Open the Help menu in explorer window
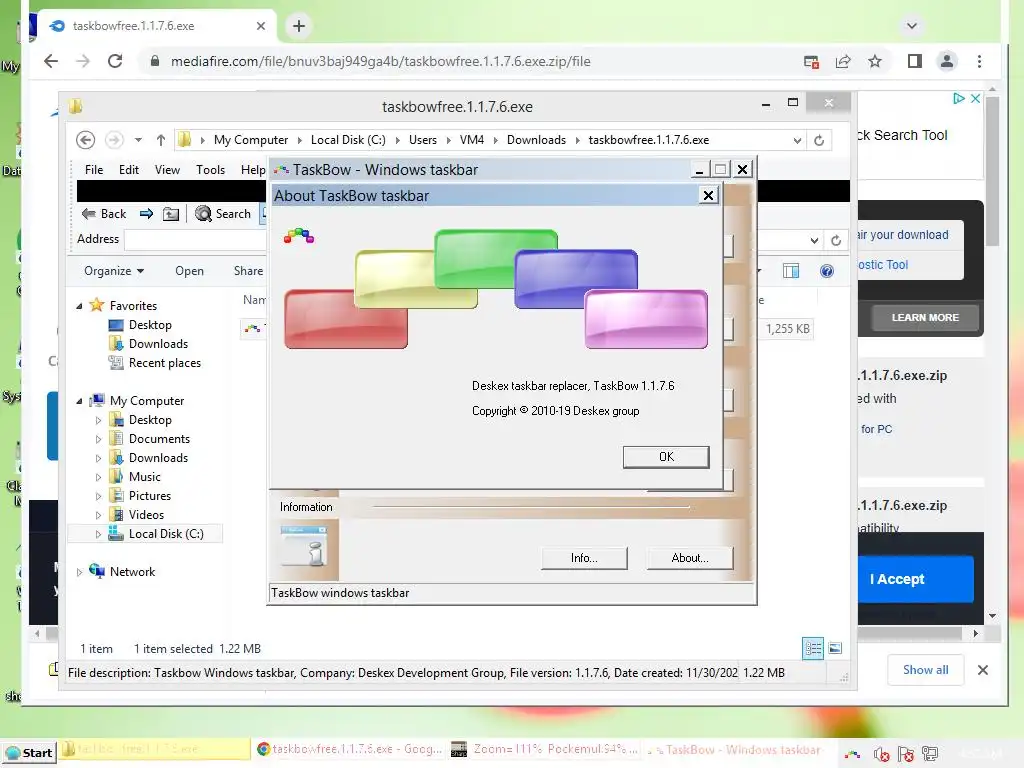The height and width of the screenshot is (768, 1024). click(x=253, y=170)
